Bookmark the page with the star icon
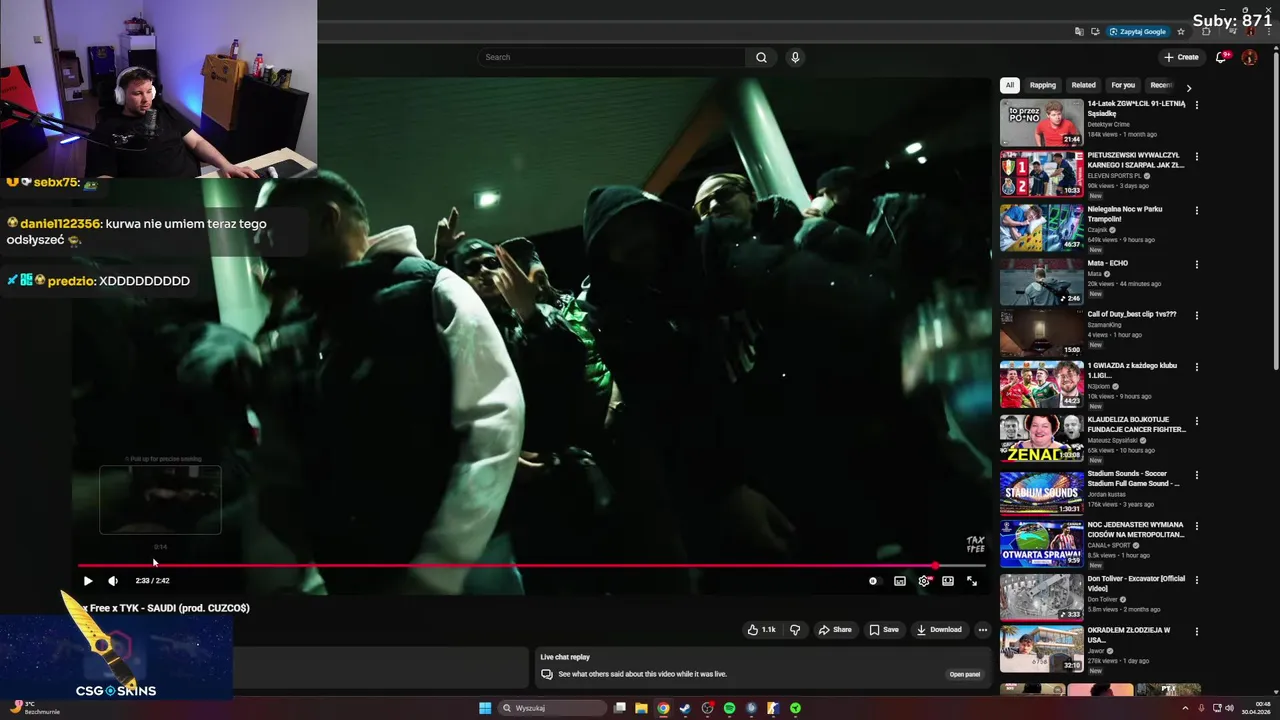Screen dimensions: 1280x720 point(1181,32)
